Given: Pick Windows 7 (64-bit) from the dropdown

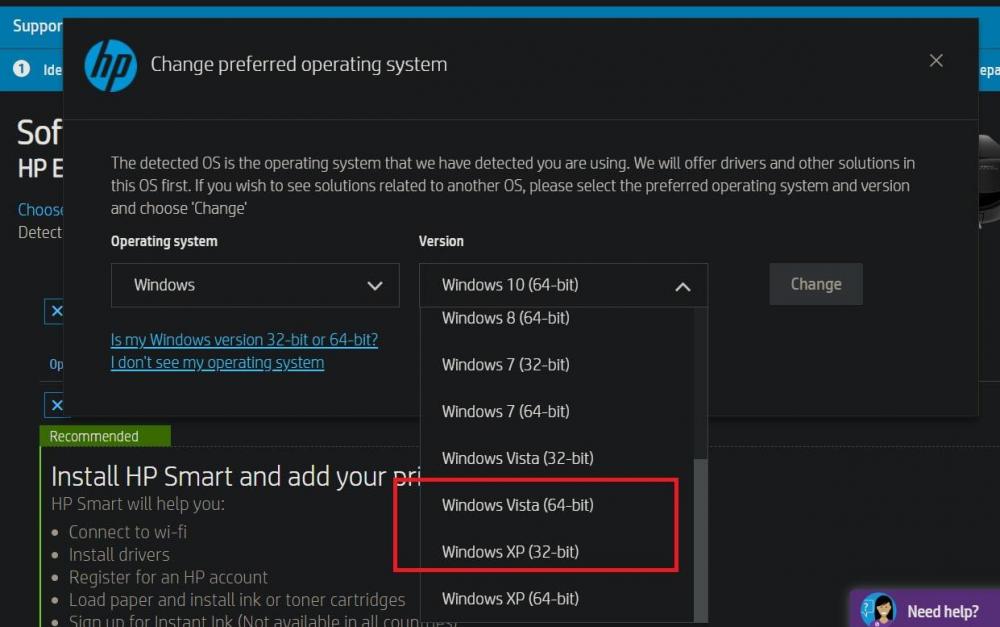Looking at the screenshot, I should (505, 411).
